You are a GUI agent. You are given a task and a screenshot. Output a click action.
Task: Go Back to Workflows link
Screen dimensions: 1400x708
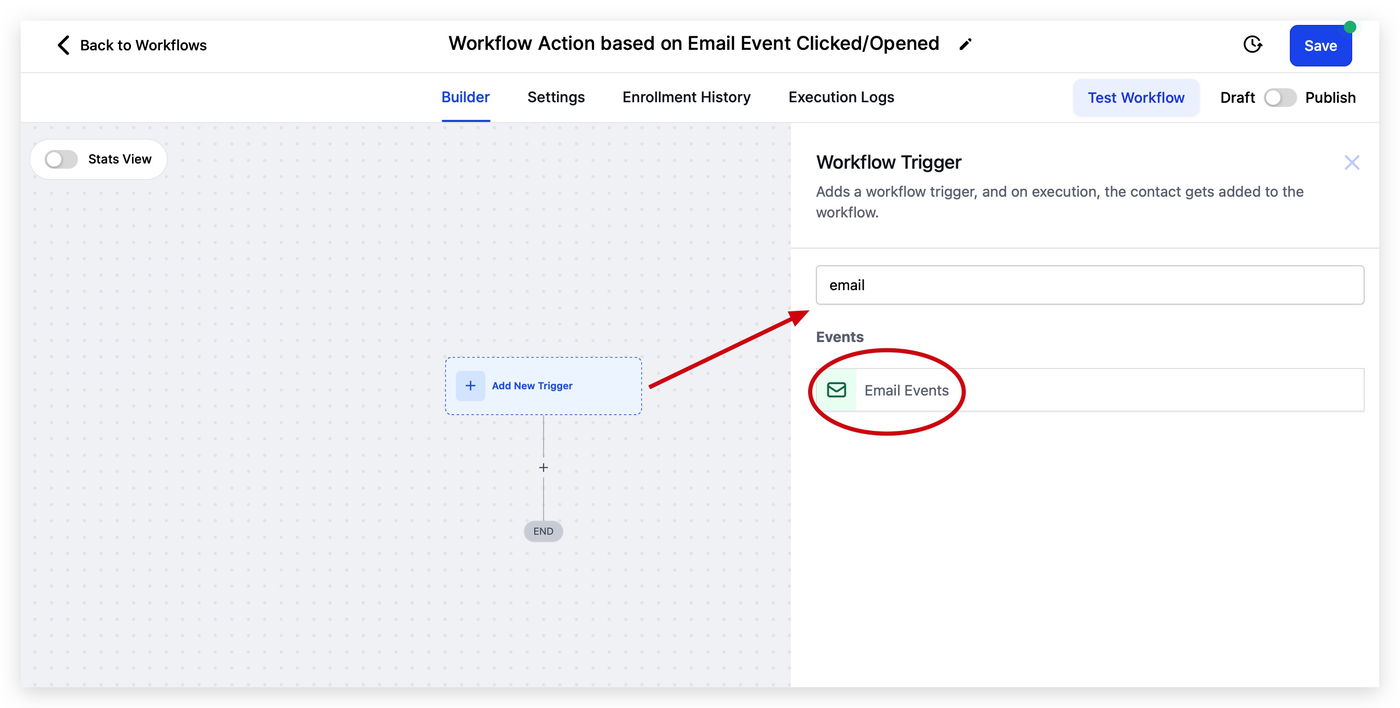(x=143, y=45)
